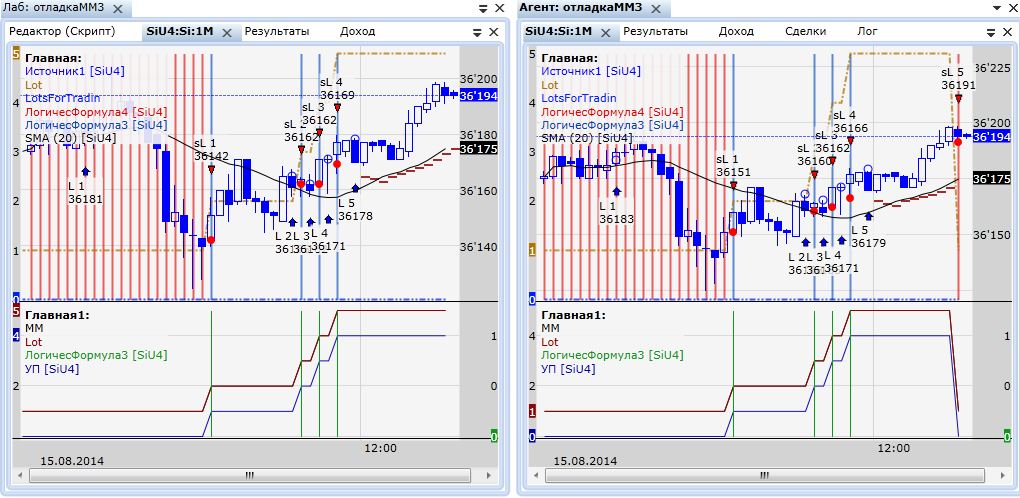Open Результаты tab in Лаб window

coord(276,31)
